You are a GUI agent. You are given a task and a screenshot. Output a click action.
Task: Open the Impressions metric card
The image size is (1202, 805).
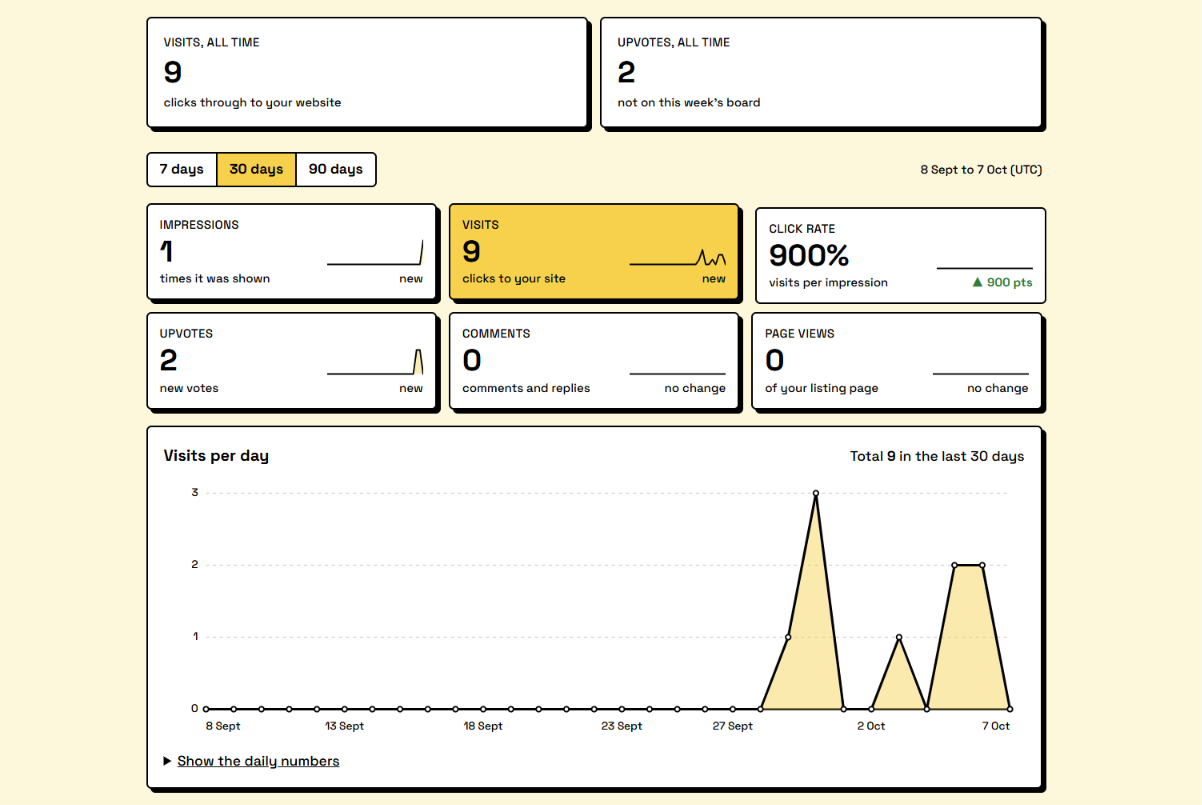point(292,252)
